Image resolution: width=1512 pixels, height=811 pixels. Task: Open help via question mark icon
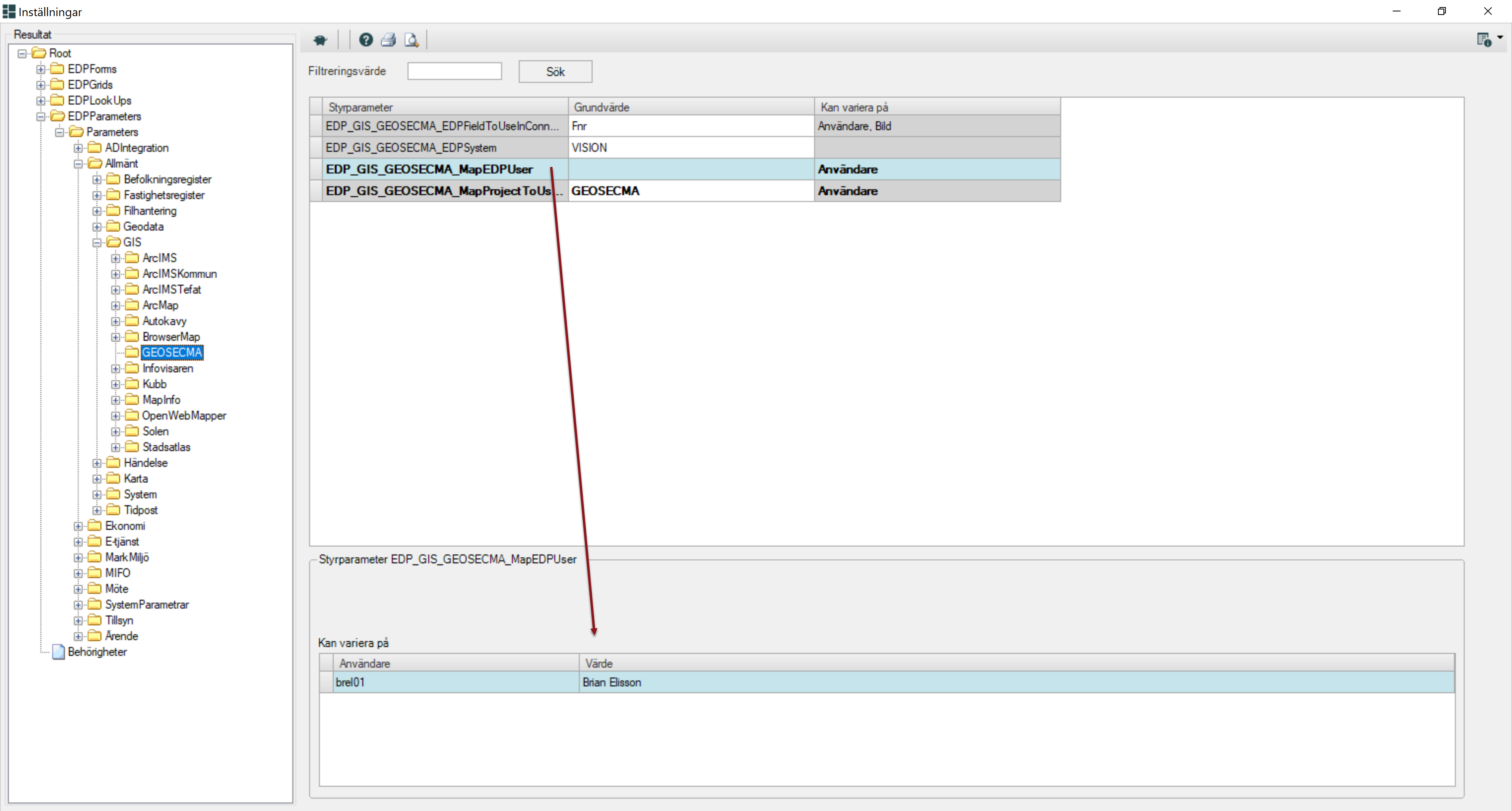[366, 40]
